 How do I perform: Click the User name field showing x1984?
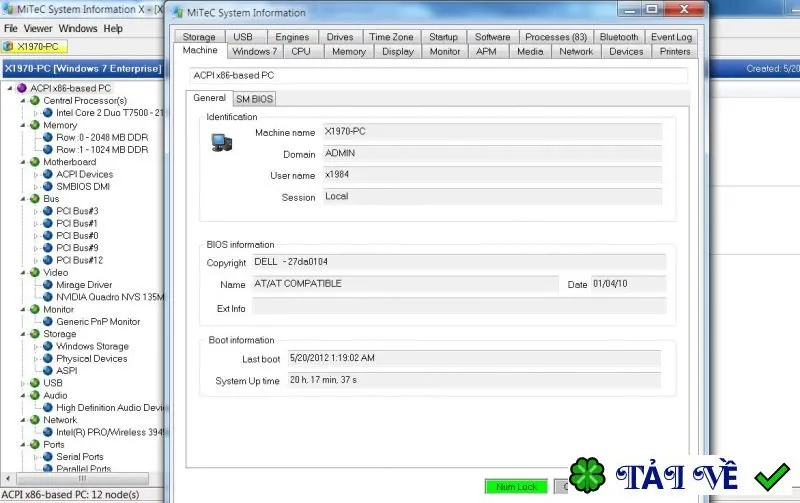492,174
